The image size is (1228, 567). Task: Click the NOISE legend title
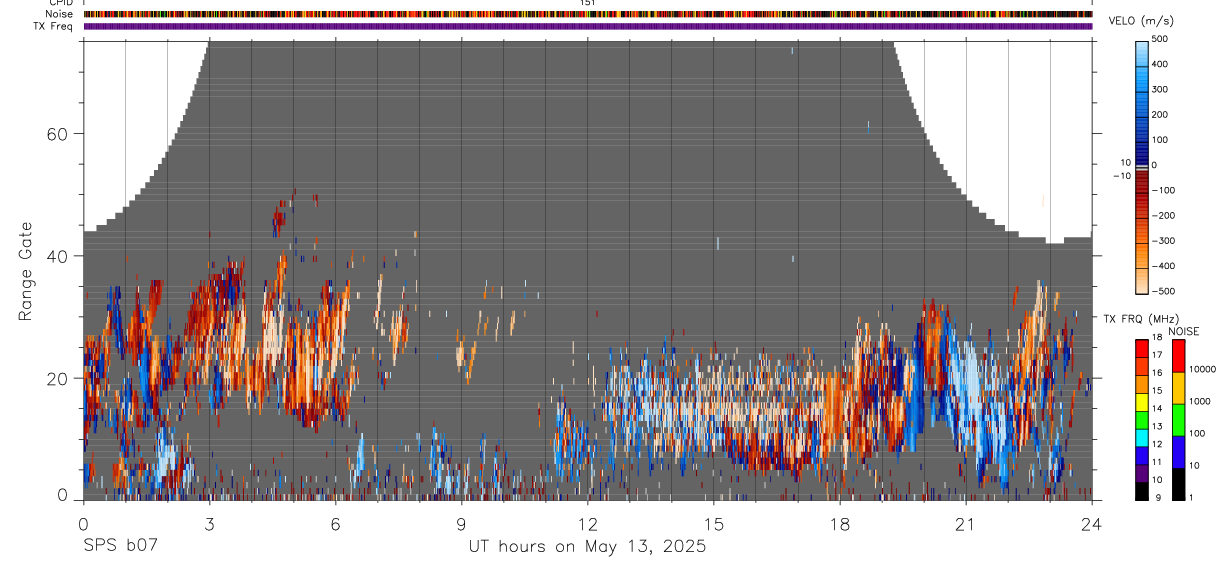tap(1184, 331)
